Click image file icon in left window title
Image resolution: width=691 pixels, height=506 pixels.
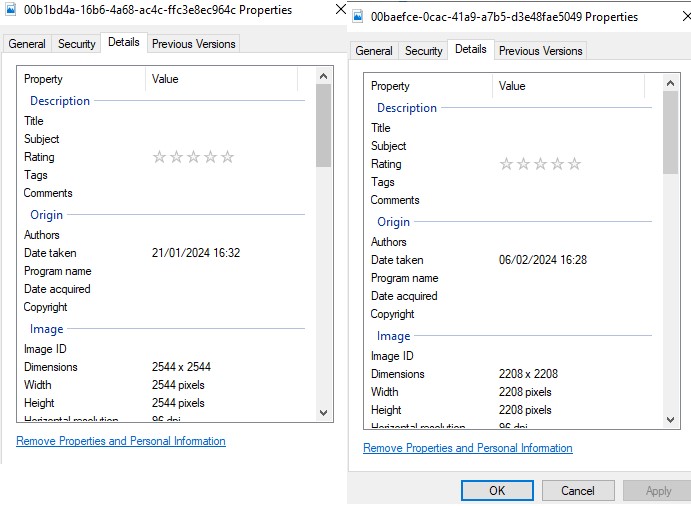tap(11, 9)
